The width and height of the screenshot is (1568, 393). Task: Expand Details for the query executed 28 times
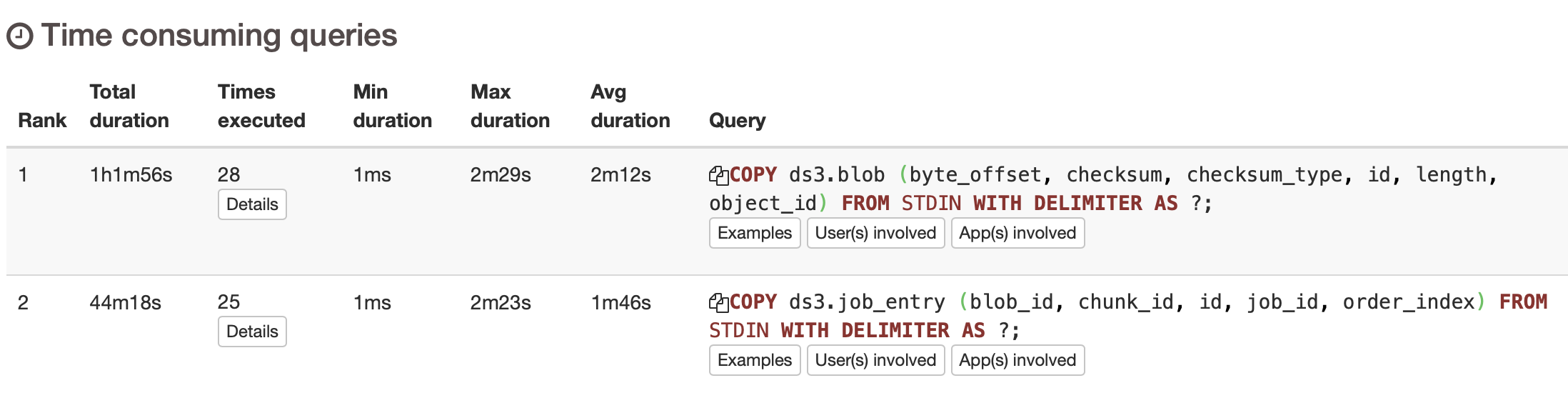coord(252,204)
